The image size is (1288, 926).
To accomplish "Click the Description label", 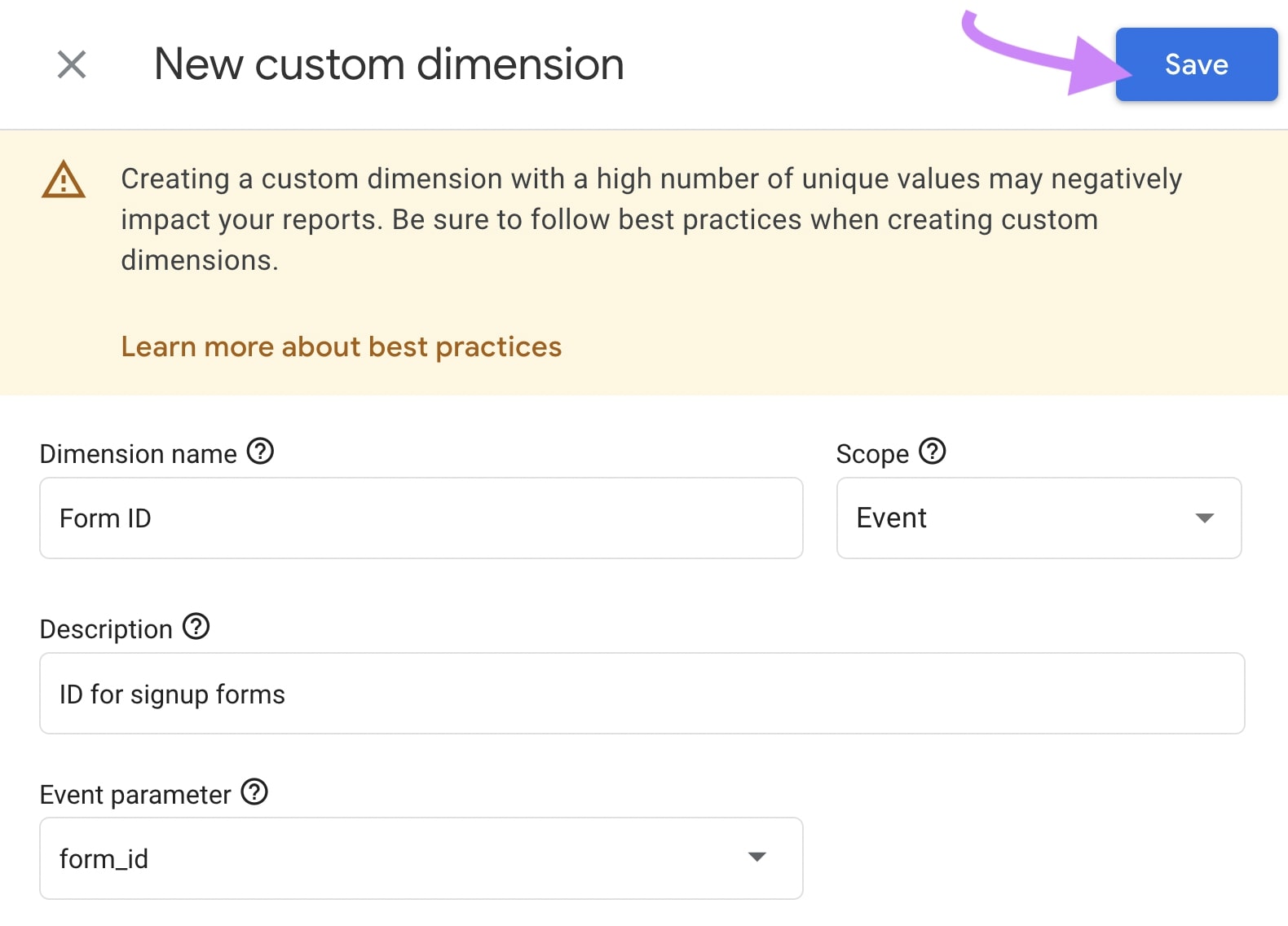I will [106, 629].
